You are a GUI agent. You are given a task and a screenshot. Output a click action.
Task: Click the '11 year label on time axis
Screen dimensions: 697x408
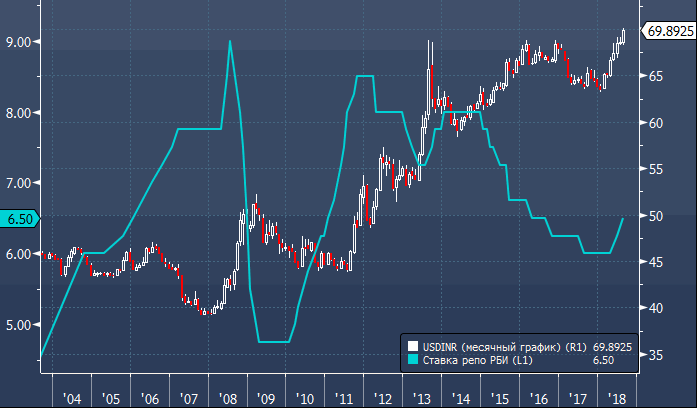[344, 397]
